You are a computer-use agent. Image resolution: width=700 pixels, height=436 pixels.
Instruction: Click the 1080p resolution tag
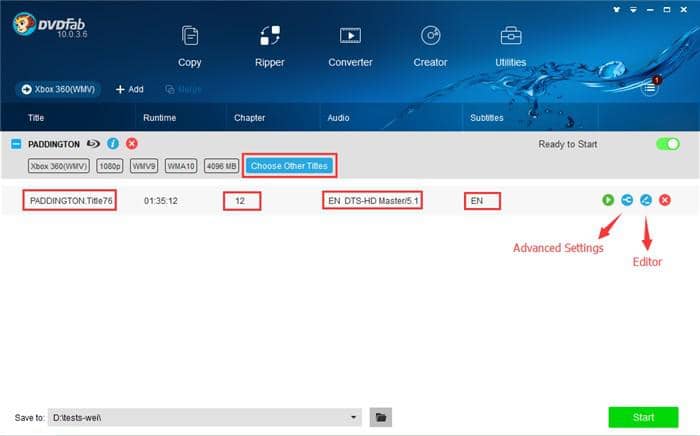coord(110,166)
